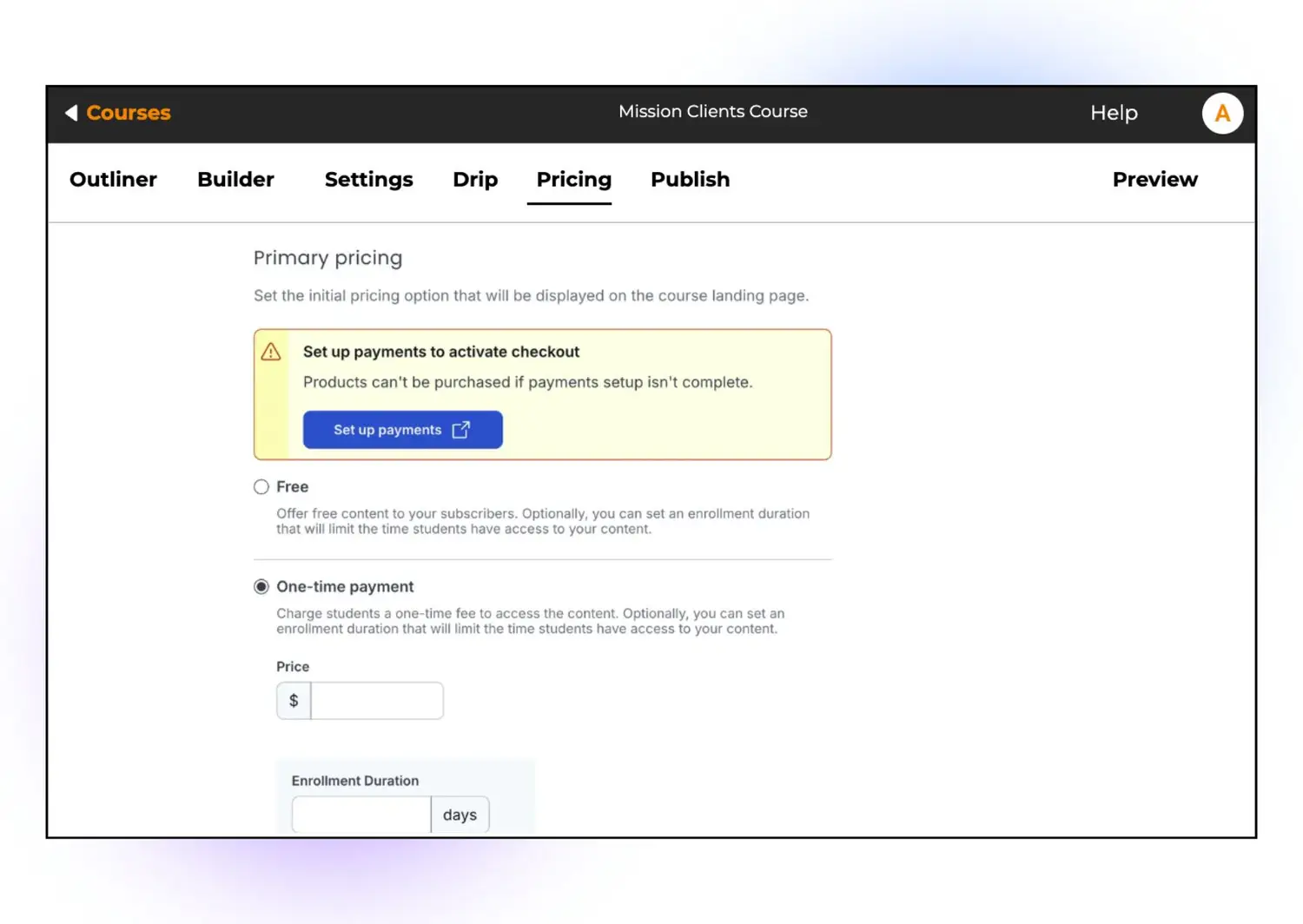Open the Drip tab
Viewport: 1303px width, 924px height.
pos(475,180)
